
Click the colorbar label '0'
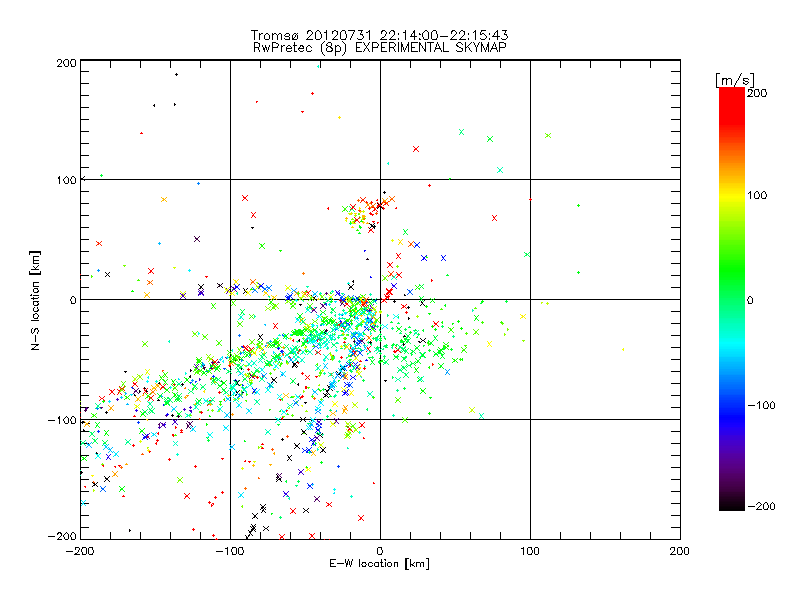(750, 300)
